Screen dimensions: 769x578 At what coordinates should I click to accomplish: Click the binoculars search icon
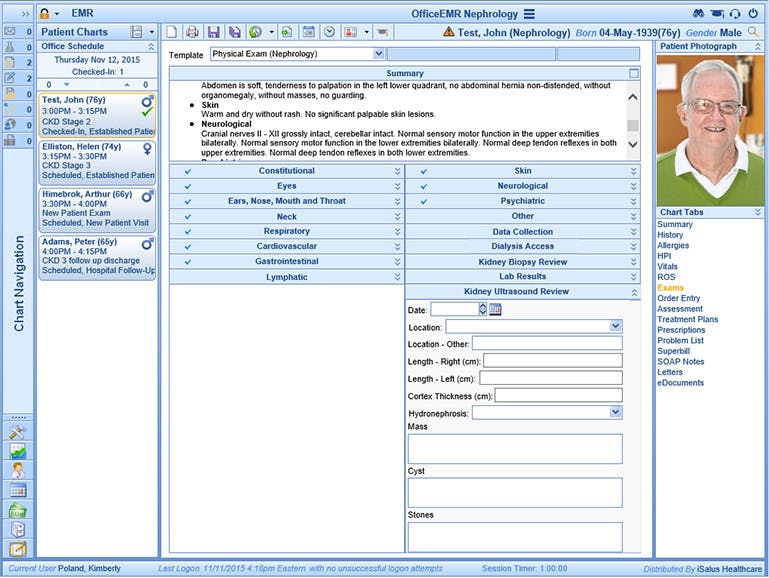point(698,14)
